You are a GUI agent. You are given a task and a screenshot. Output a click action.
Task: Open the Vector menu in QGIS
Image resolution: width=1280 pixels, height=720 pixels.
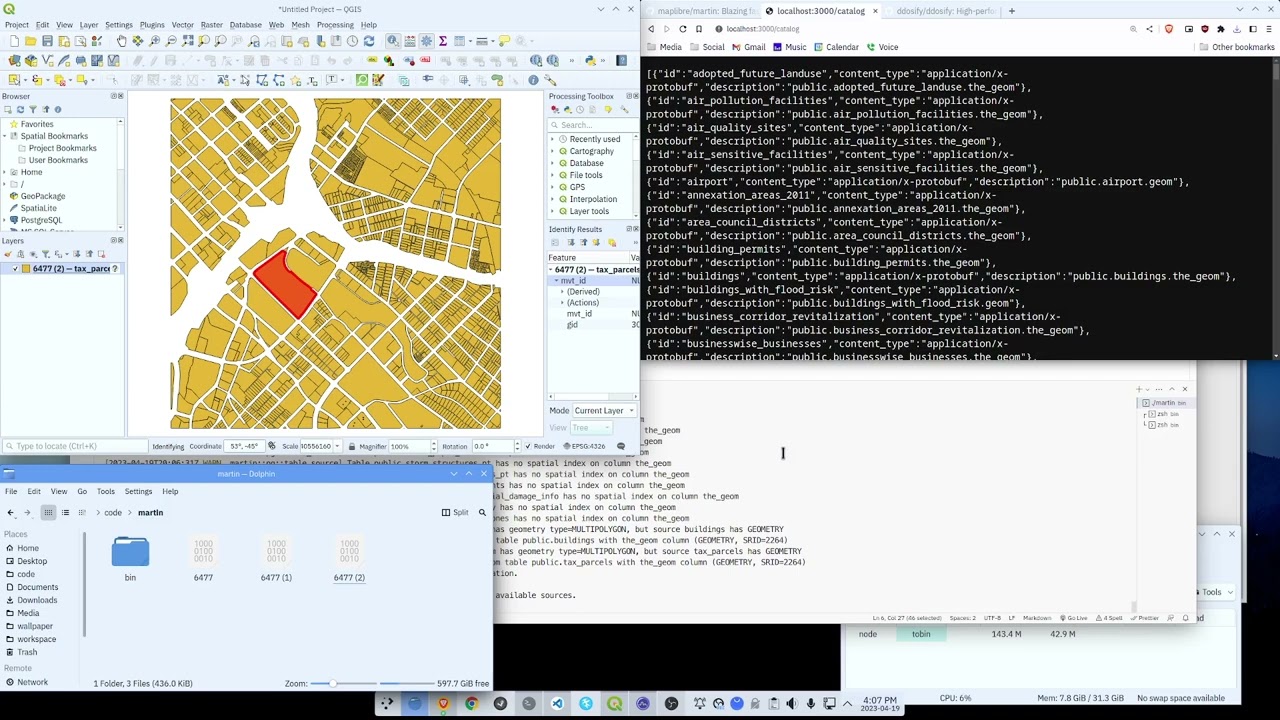[x=182, y=25]
